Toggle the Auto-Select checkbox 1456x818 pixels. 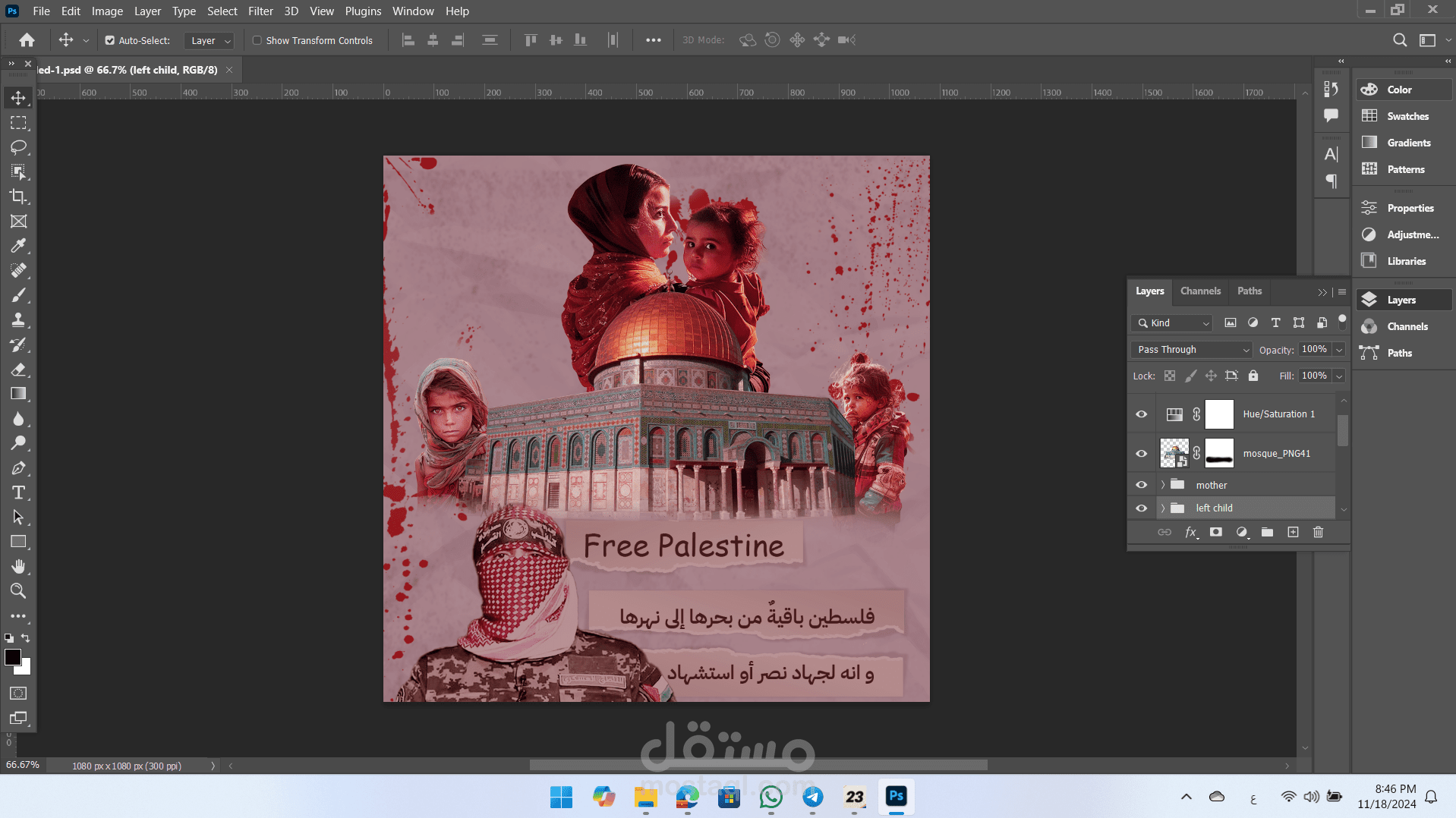point(109,40)
